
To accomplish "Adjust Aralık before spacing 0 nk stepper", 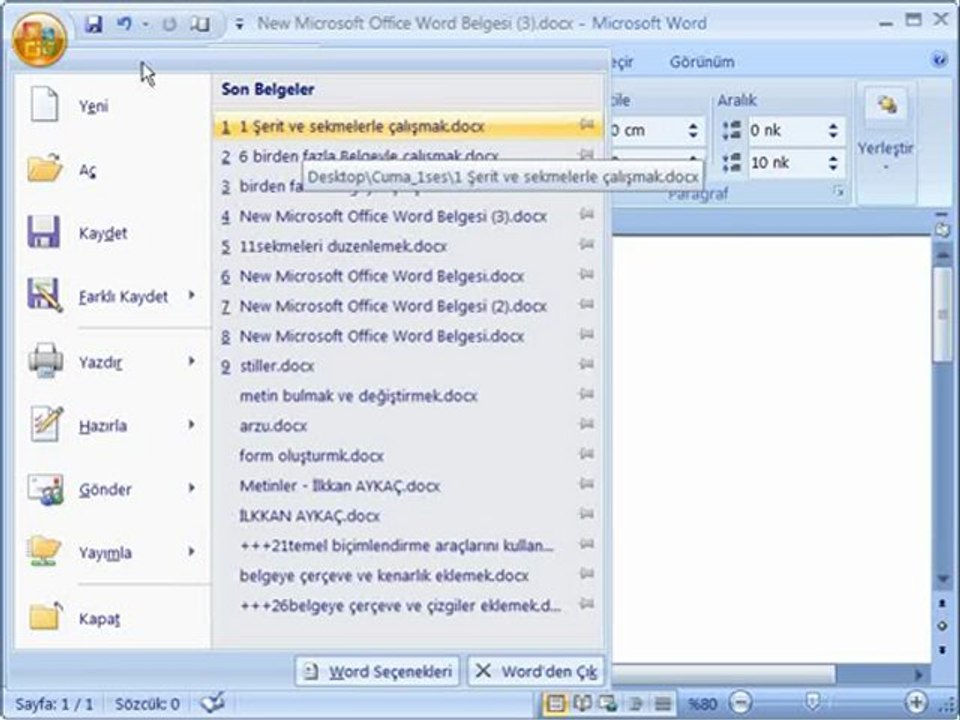I will click(833, 130).
